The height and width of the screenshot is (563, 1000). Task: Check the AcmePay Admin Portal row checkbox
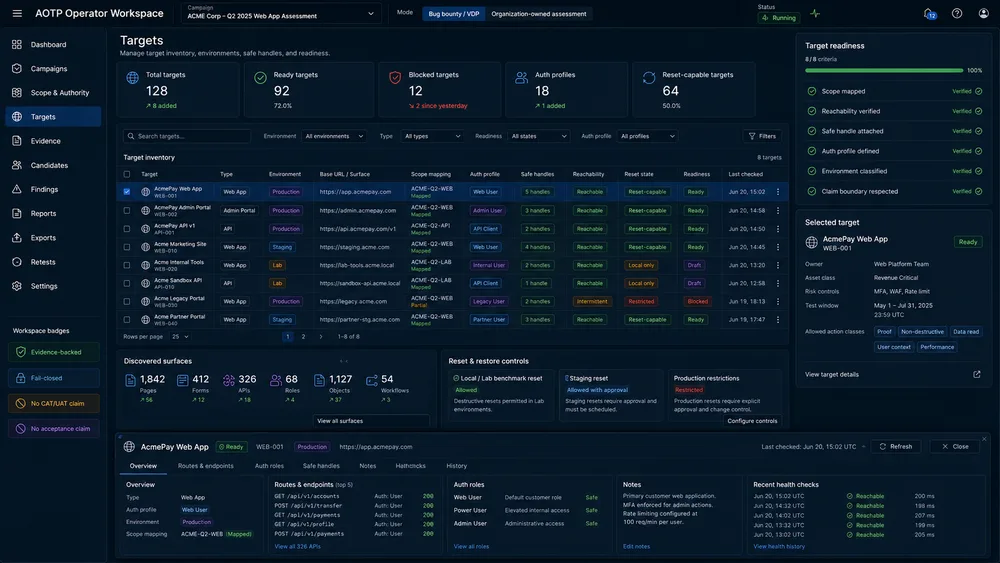pos(127,210)
